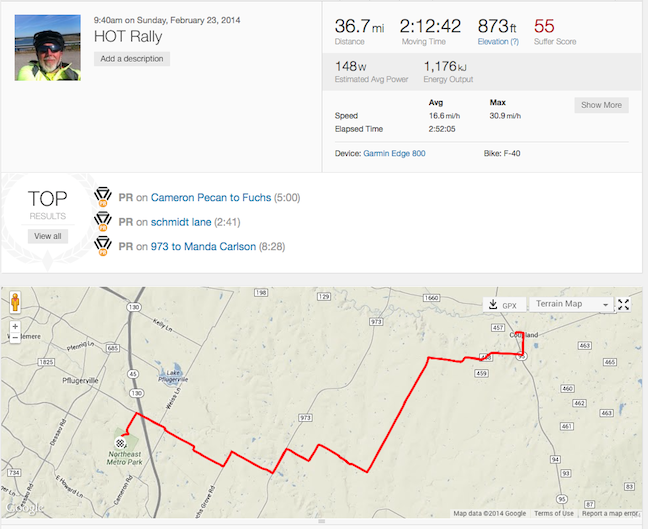Zoom in the map with plus icon
648x529 pixels.
click(x=15, y=326)
